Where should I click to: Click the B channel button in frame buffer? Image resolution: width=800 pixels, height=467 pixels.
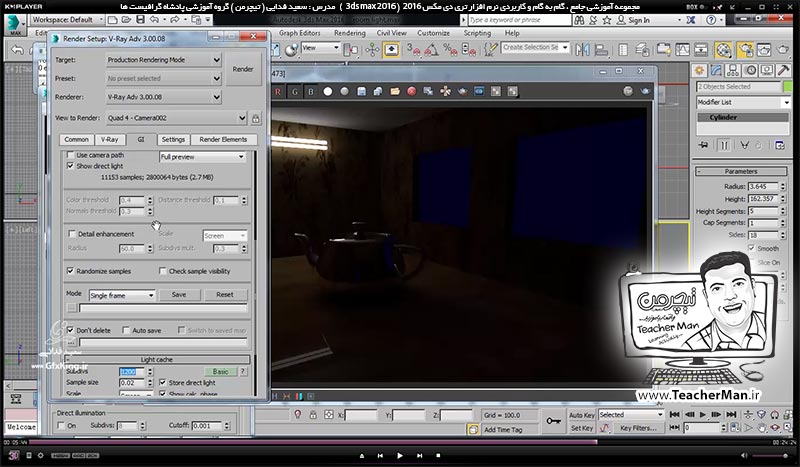[311, 92]
